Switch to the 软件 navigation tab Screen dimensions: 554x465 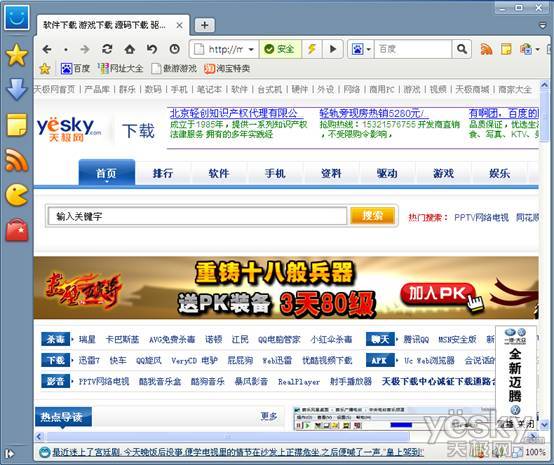pos(219,173)
